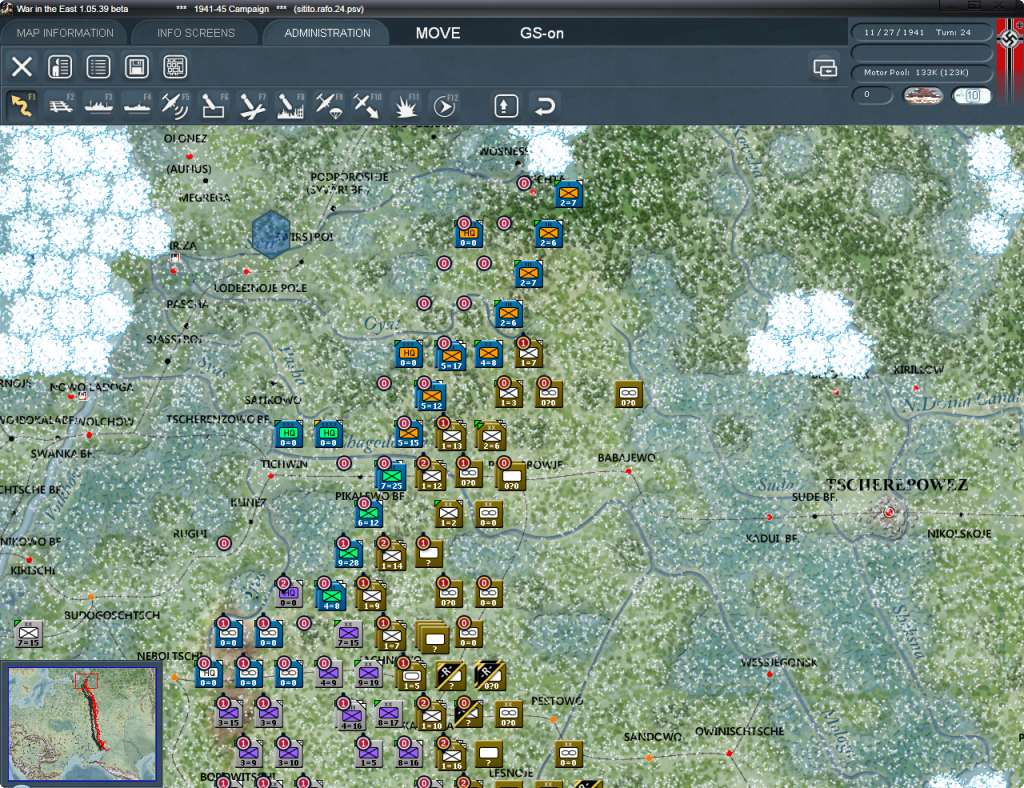Click the date and turn display
Image resolution: width=1024 pixels, height=788 pixels.
coord(921,32)
